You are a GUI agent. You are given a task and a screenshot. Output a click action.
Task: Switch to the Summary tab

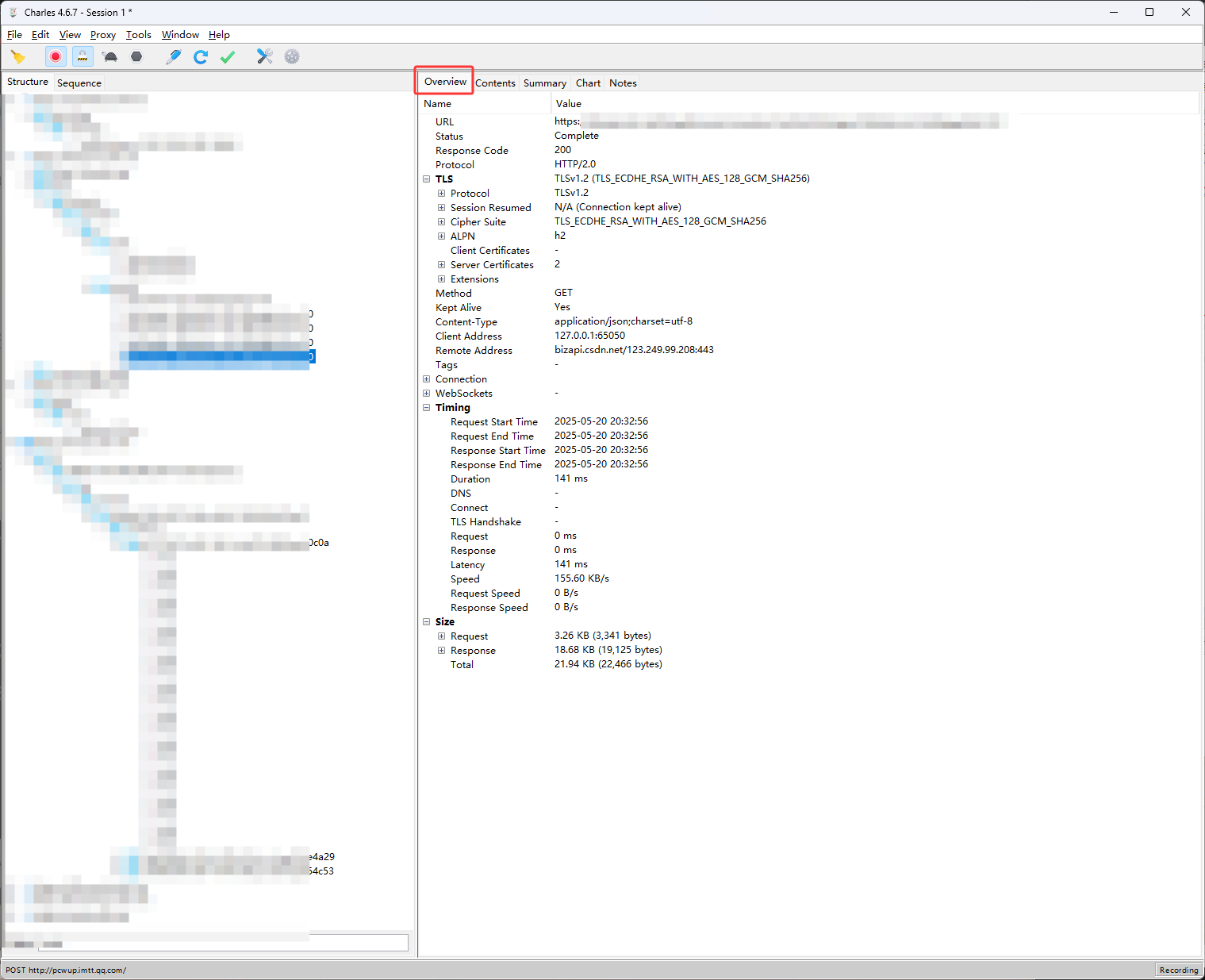coord(544,83)
